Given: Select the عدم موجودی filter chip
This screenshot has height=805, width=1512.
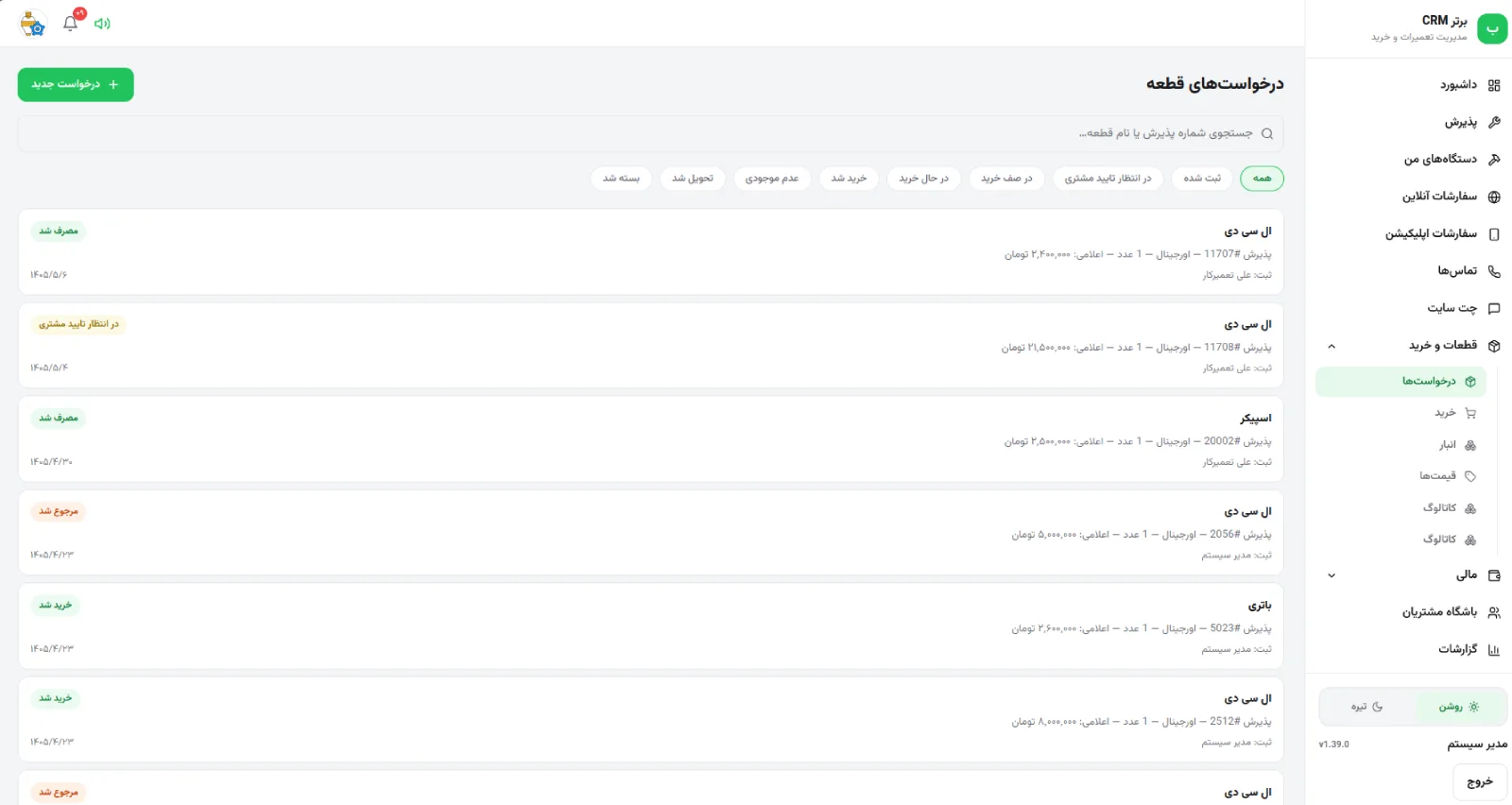Looking at the screenshot, I should pos(772,179).
